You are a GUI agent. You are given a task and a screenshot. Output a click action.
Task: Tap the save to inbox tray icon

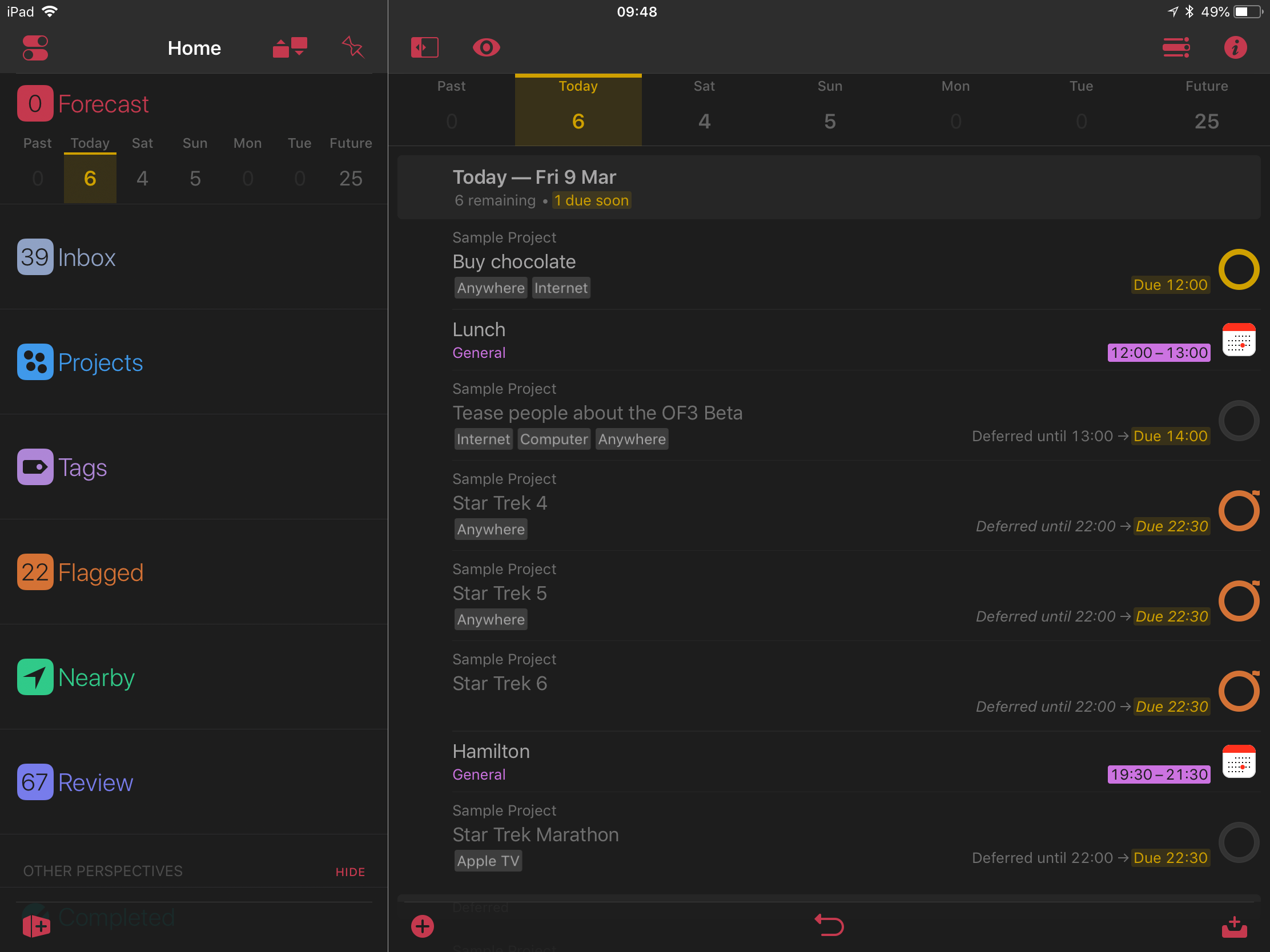1233,927
